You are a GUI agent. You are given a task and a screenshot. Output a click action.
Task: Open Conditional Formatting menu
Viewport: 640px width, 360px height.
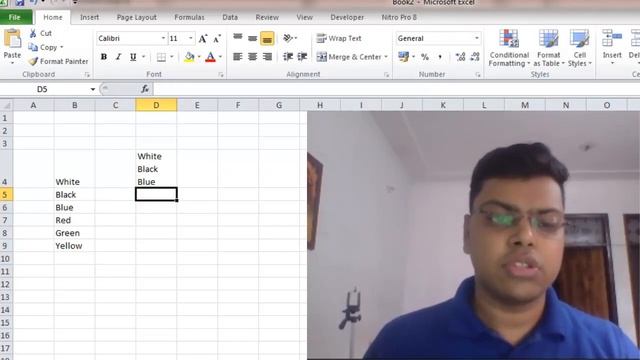509,48
